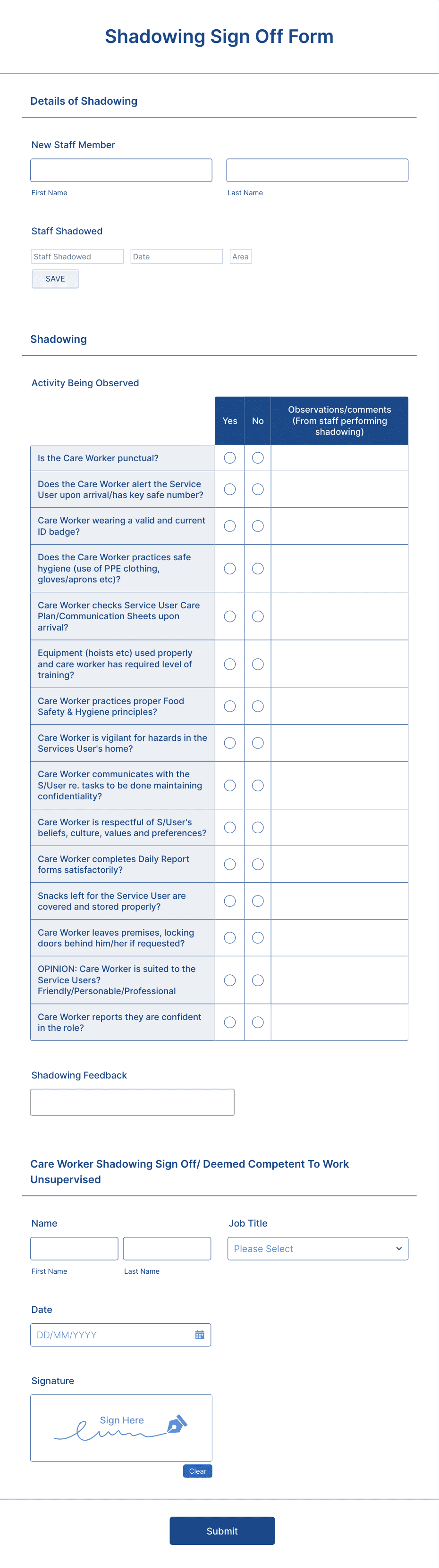Image resolution: width=439 pixels, height=1568 pixels.
Task: Click the observations cell for the punctuality question
Action: point(338,458)
